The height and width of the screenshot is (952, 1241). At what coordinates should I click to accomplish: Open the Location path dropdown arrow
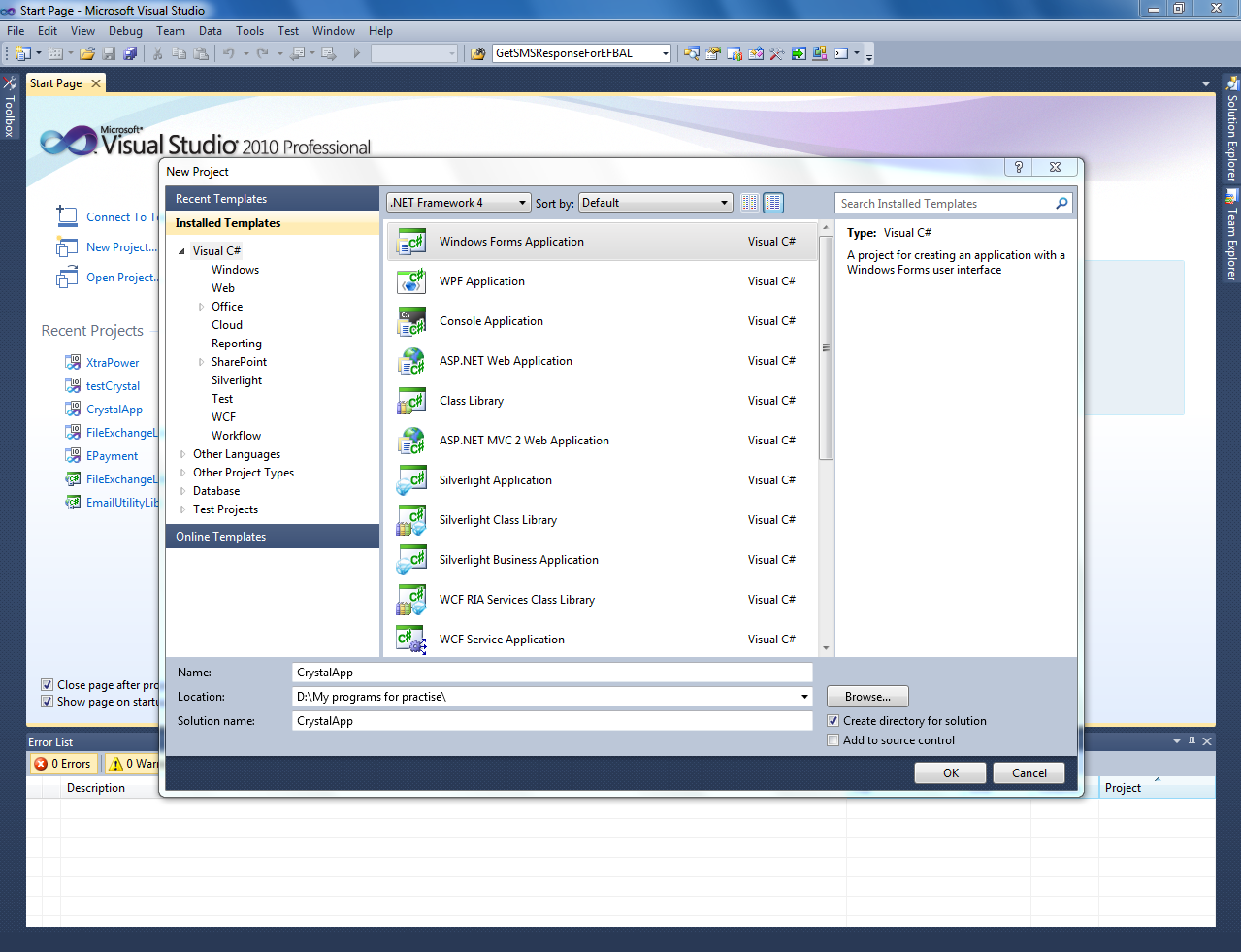[804, 697]
